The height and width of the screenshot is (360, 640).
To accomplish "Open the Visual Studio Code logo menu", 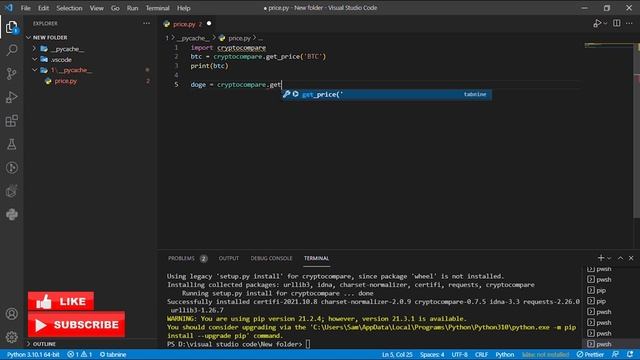I will (x=9, y=8).
